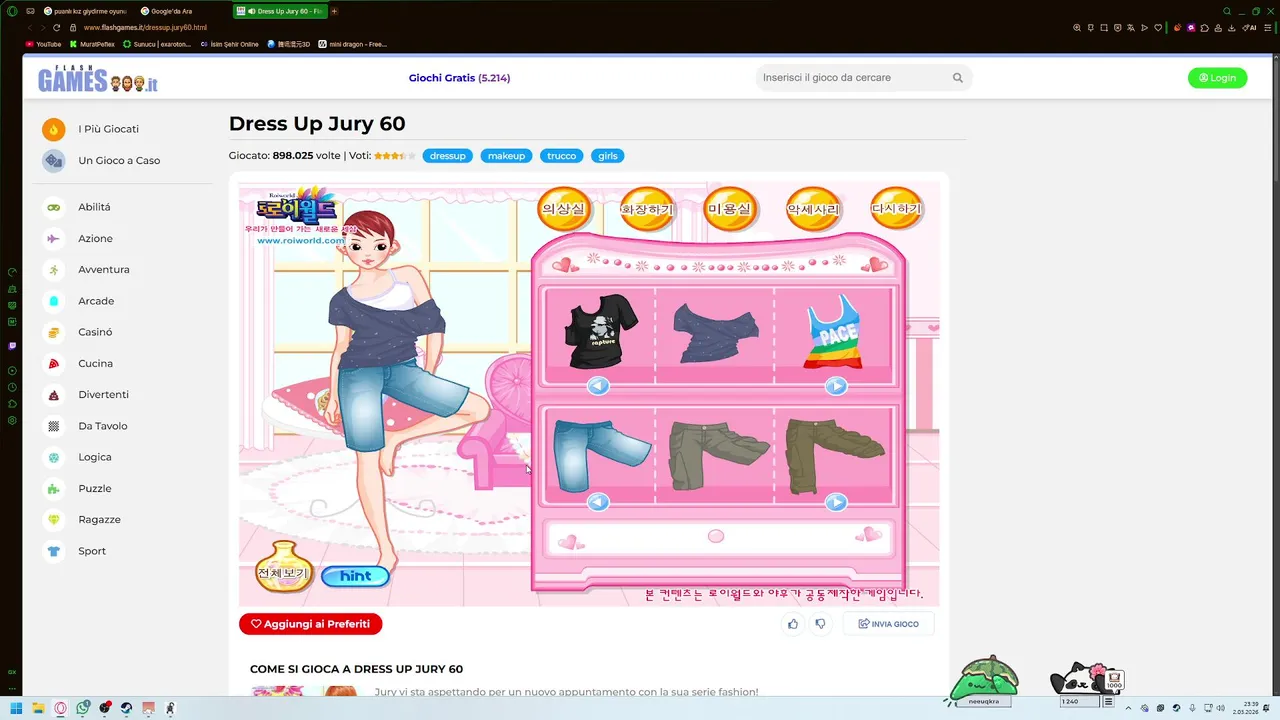Switch to 'puanlı kız giydirme oyunu' tab
1280x720 pixels.
click(85, 11)
